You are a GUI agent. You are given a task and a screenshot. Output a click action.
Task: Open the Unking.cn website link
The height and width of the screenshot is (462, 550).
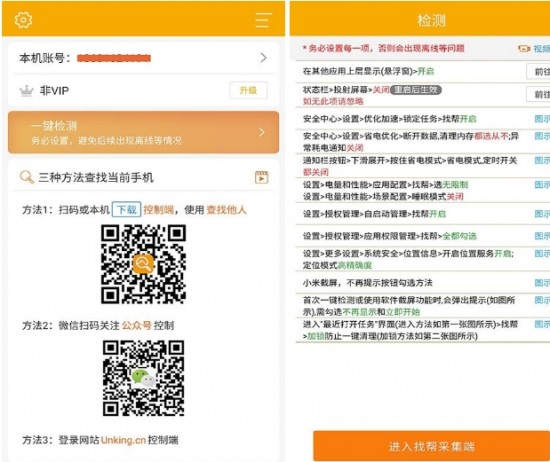[123, 440]
